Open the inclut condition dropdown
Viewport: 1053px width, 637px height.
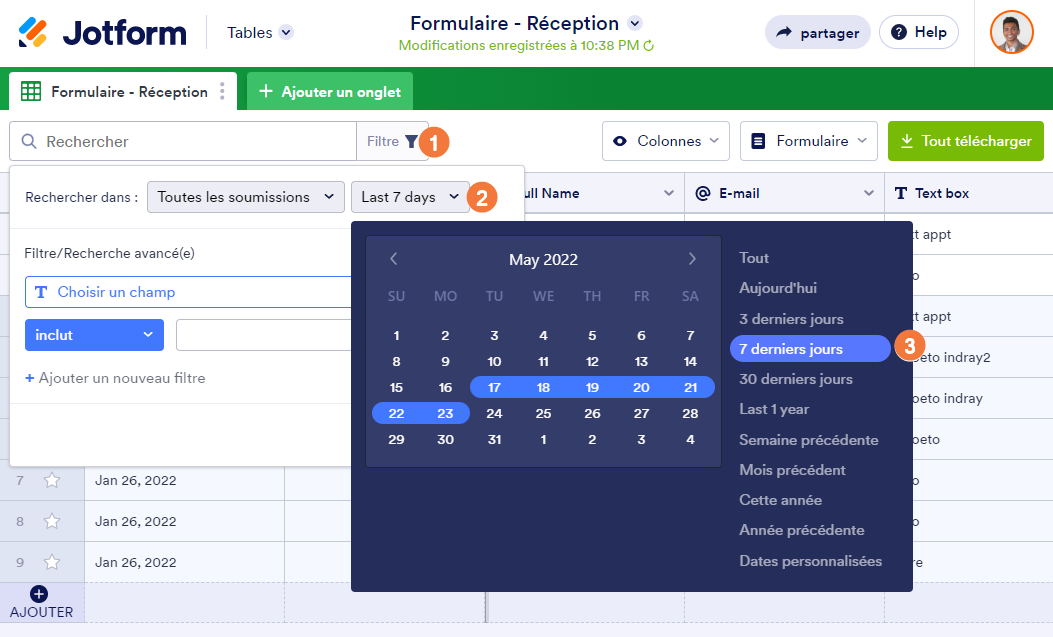click(x=94, y=335)
